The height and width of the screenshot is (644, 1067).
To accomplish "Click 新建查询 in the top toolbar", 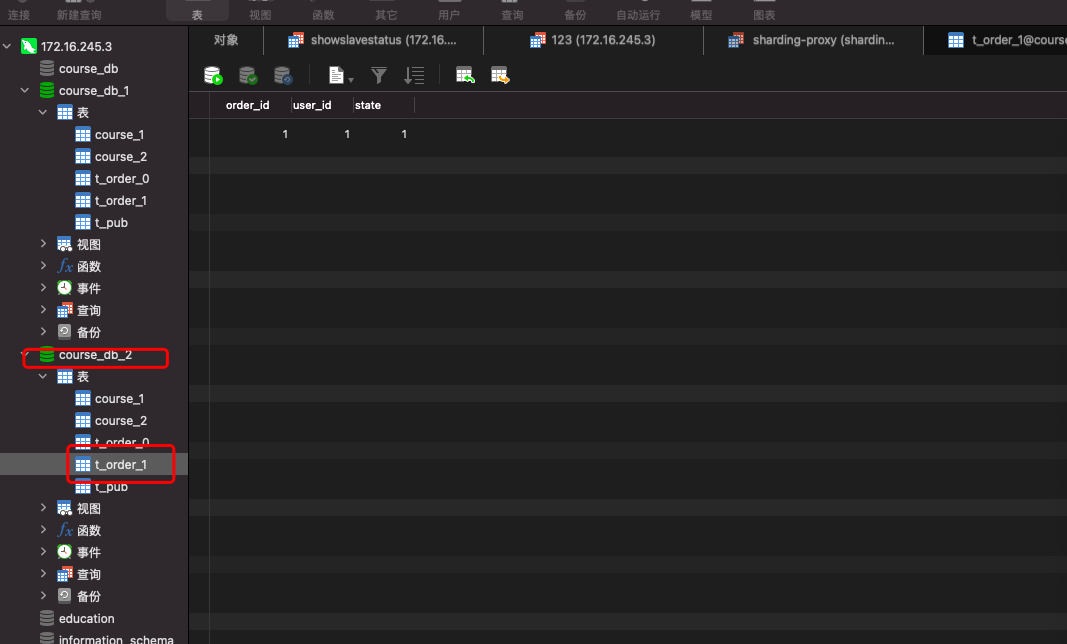I will click(79, 15).
